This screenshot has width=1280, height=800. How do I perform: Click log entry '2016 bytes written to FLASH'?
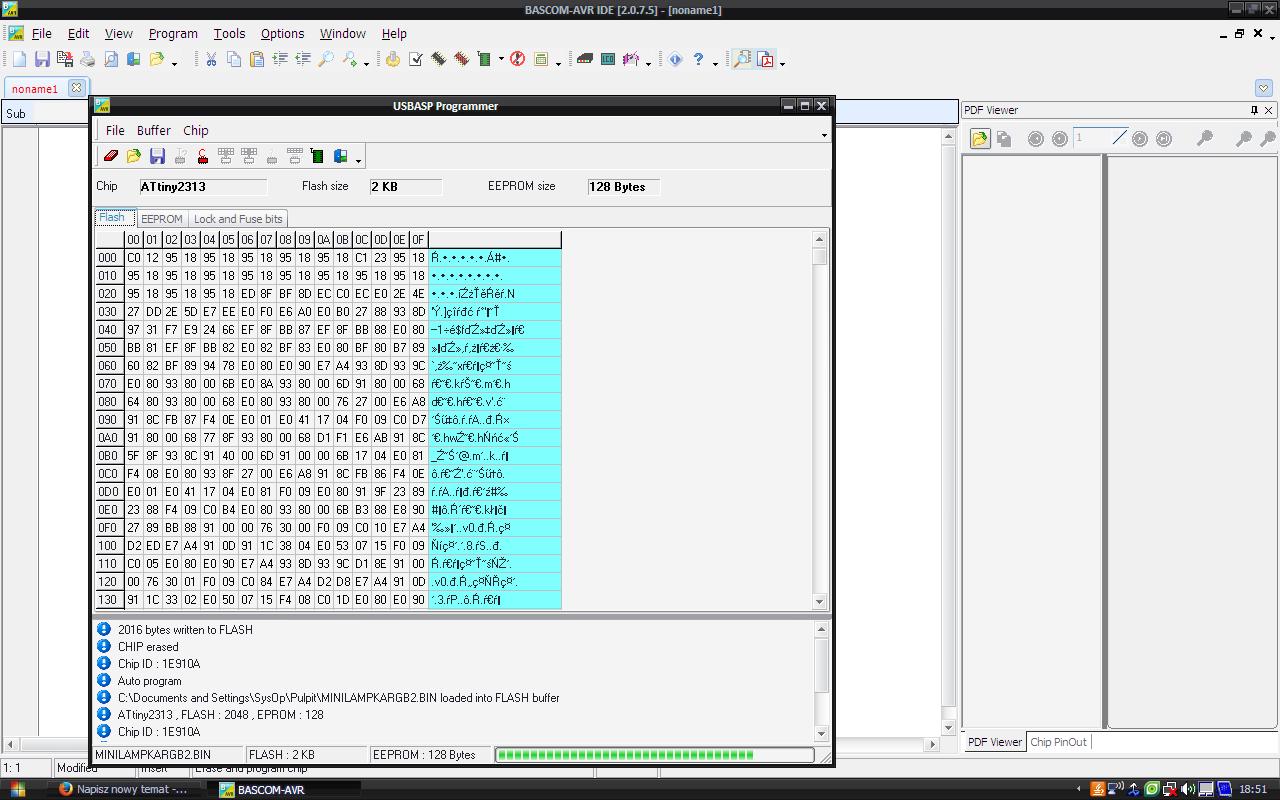pyautogui.click(x=185, y=630)
